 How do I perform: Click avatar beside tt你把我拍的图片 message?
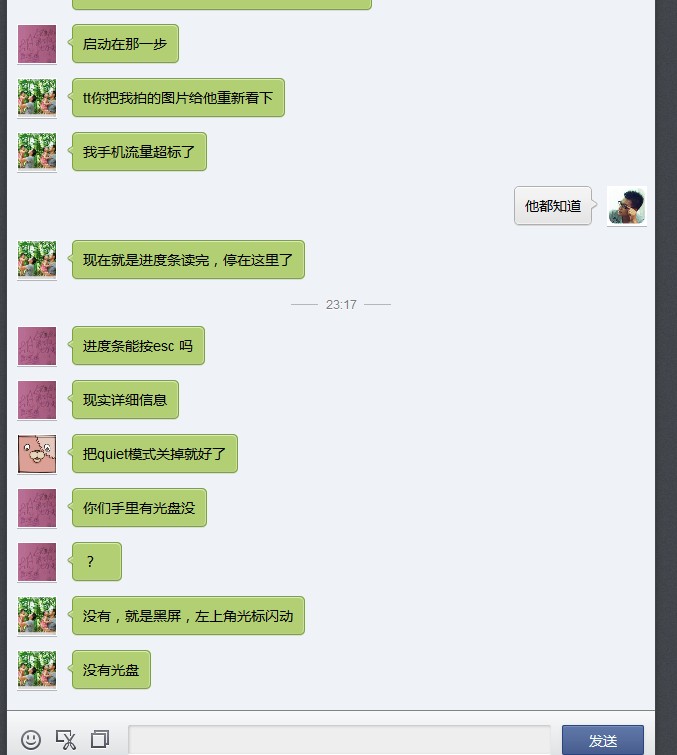(x=37, y=98)
